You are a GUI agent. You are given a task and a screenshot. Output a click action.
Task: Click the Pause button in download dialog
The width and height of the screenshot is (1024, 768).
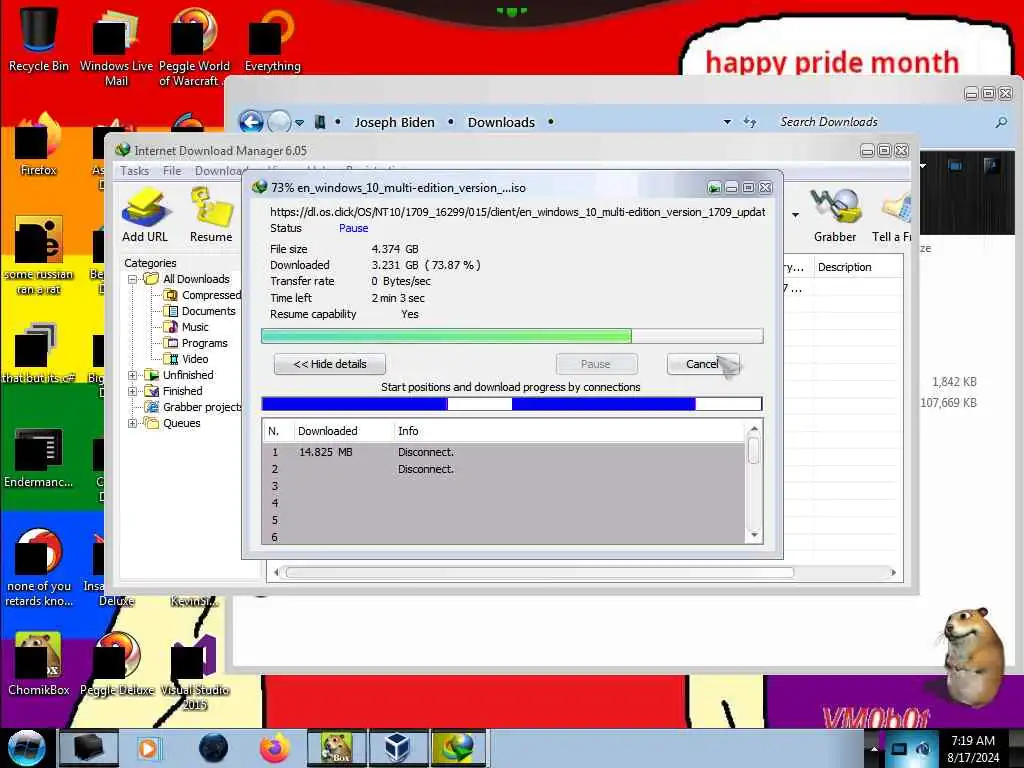tap(596, 364)
